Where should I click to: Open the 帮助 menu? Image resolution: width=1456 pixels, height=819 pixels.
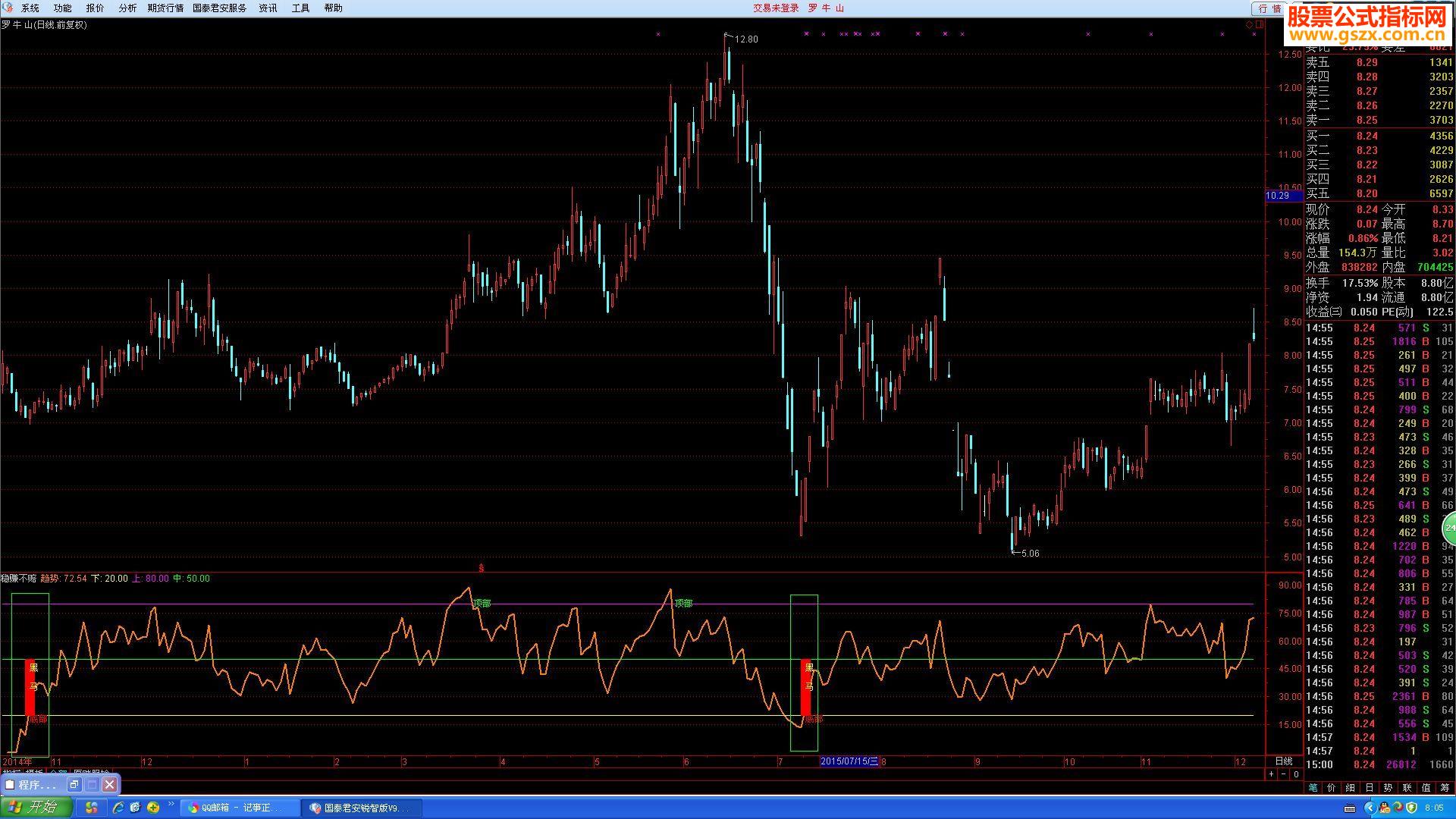[x=333, y=8]
